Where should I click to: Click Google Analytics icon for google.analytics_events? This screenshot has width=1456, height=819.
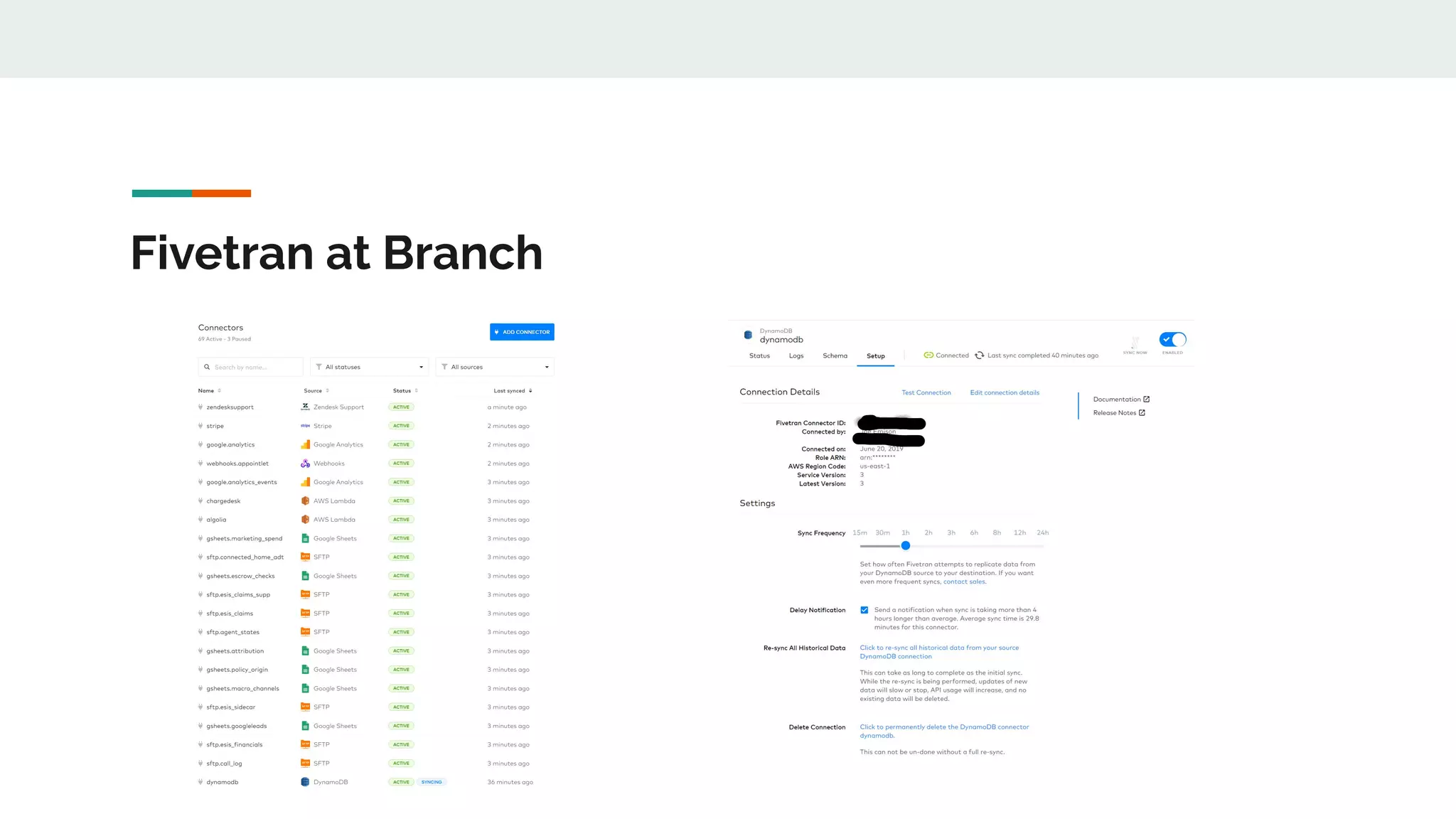[305, 482]
